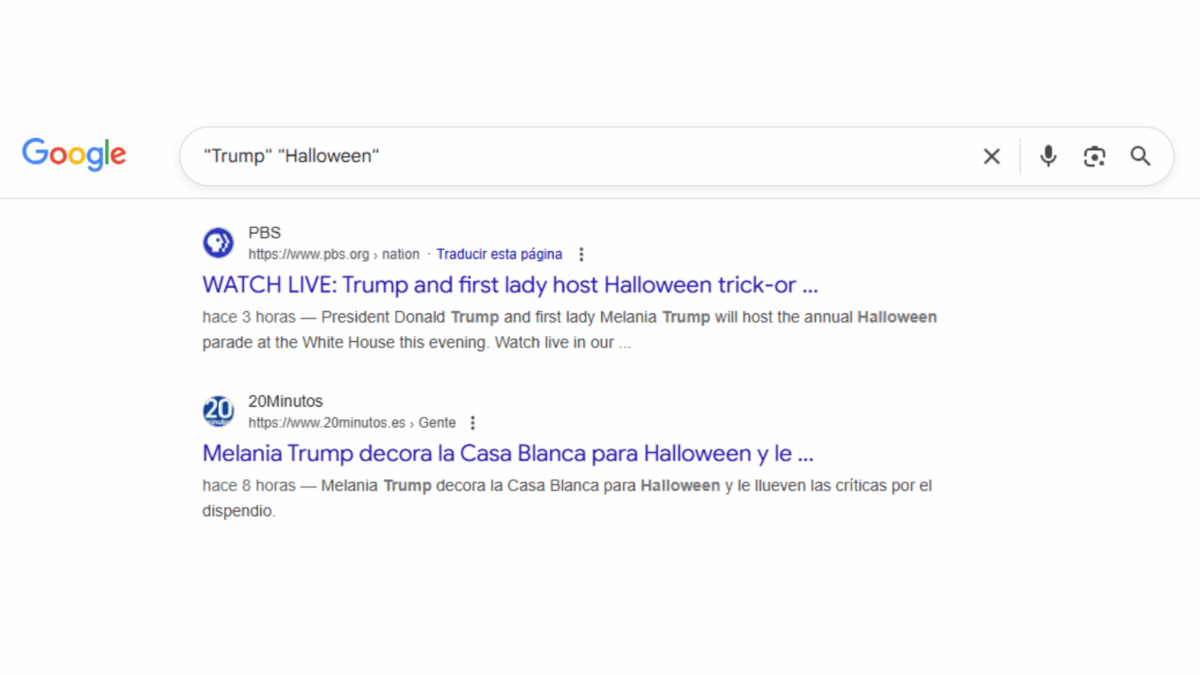Activate voice search with the microphone icon

1047,156
